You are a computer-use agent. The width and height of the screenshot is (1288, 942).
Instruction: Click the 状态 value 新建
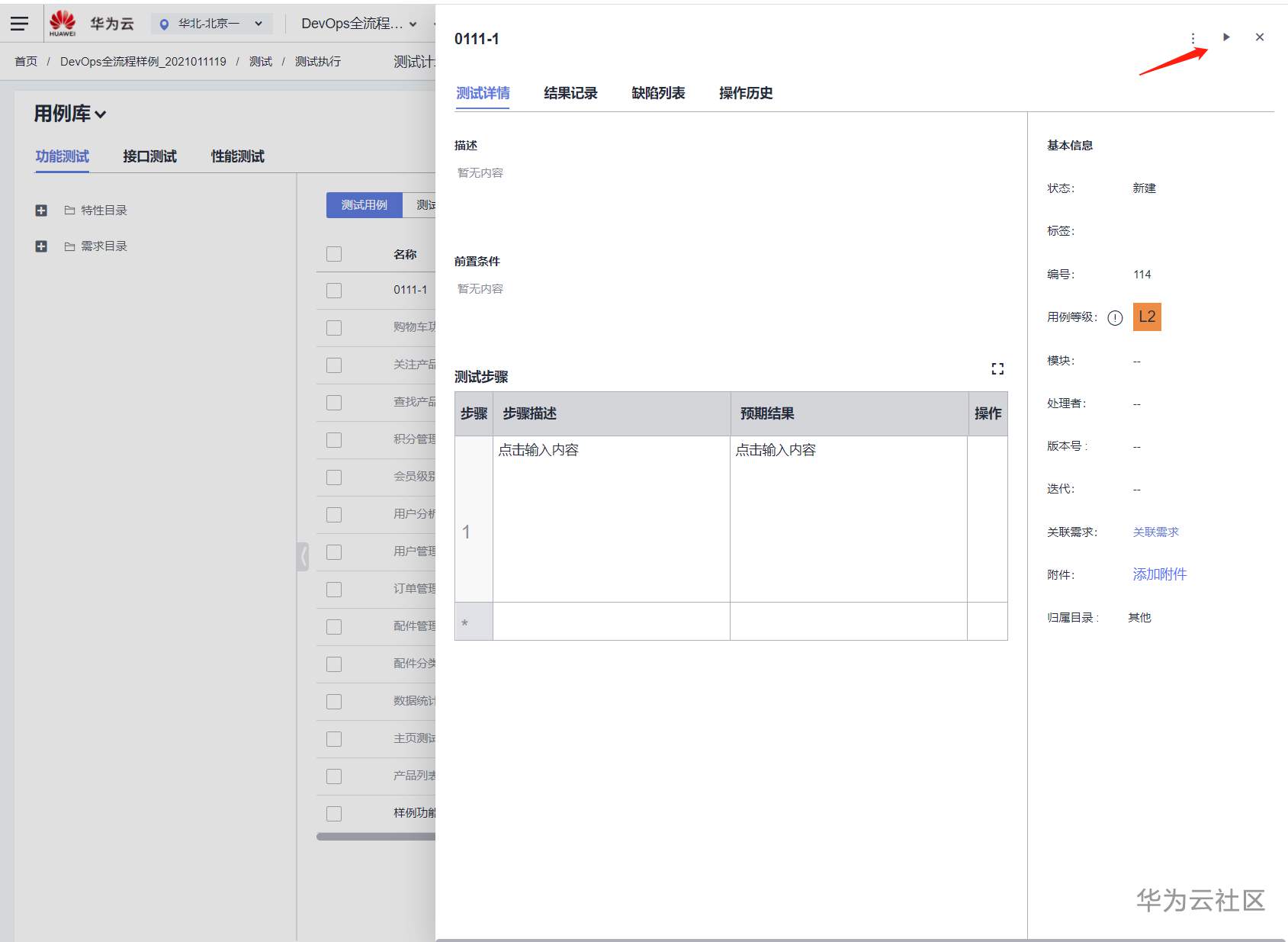1144,188
